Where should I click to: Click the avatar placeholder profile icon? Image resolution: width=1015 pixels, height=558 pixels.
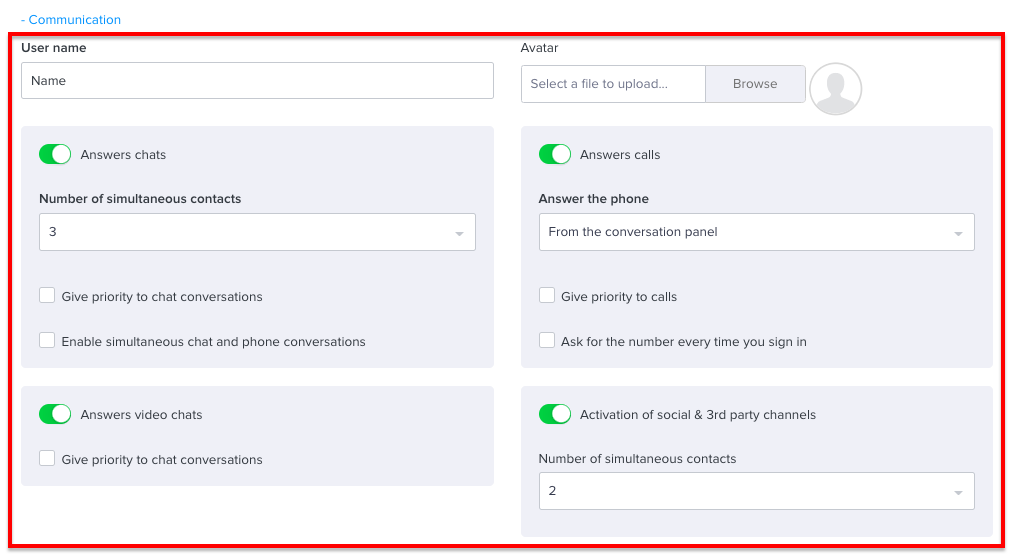tap(835, 89)
